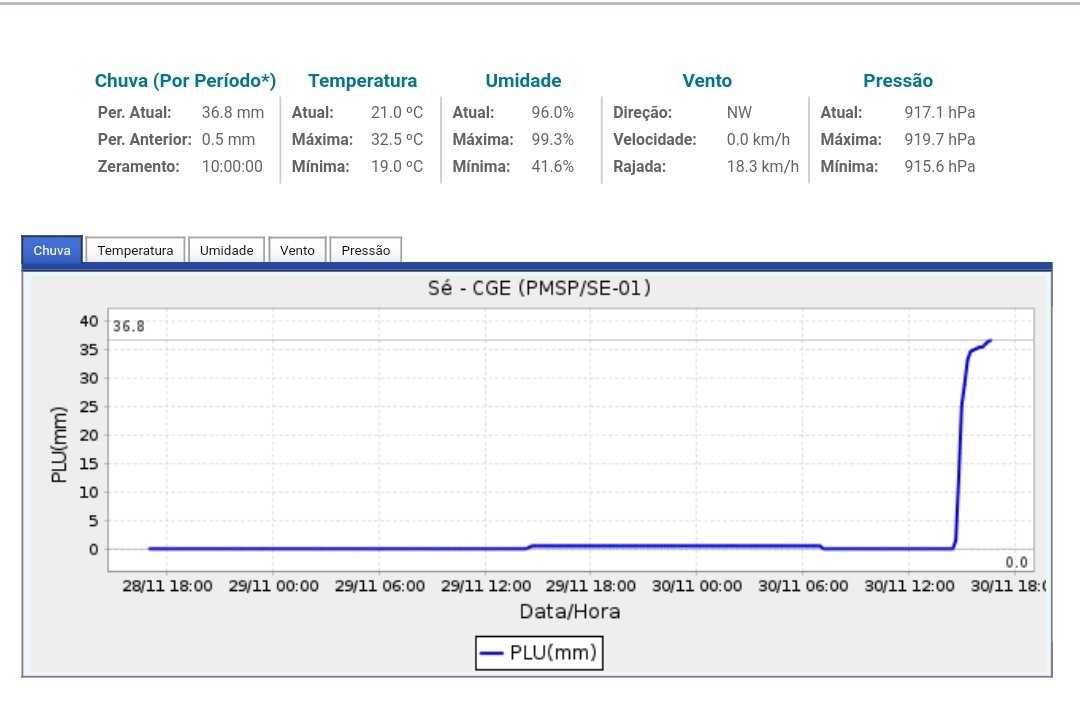Click the Umidade summary heading
This screenshot has width=1080, height=717.
tap(523, 81)
